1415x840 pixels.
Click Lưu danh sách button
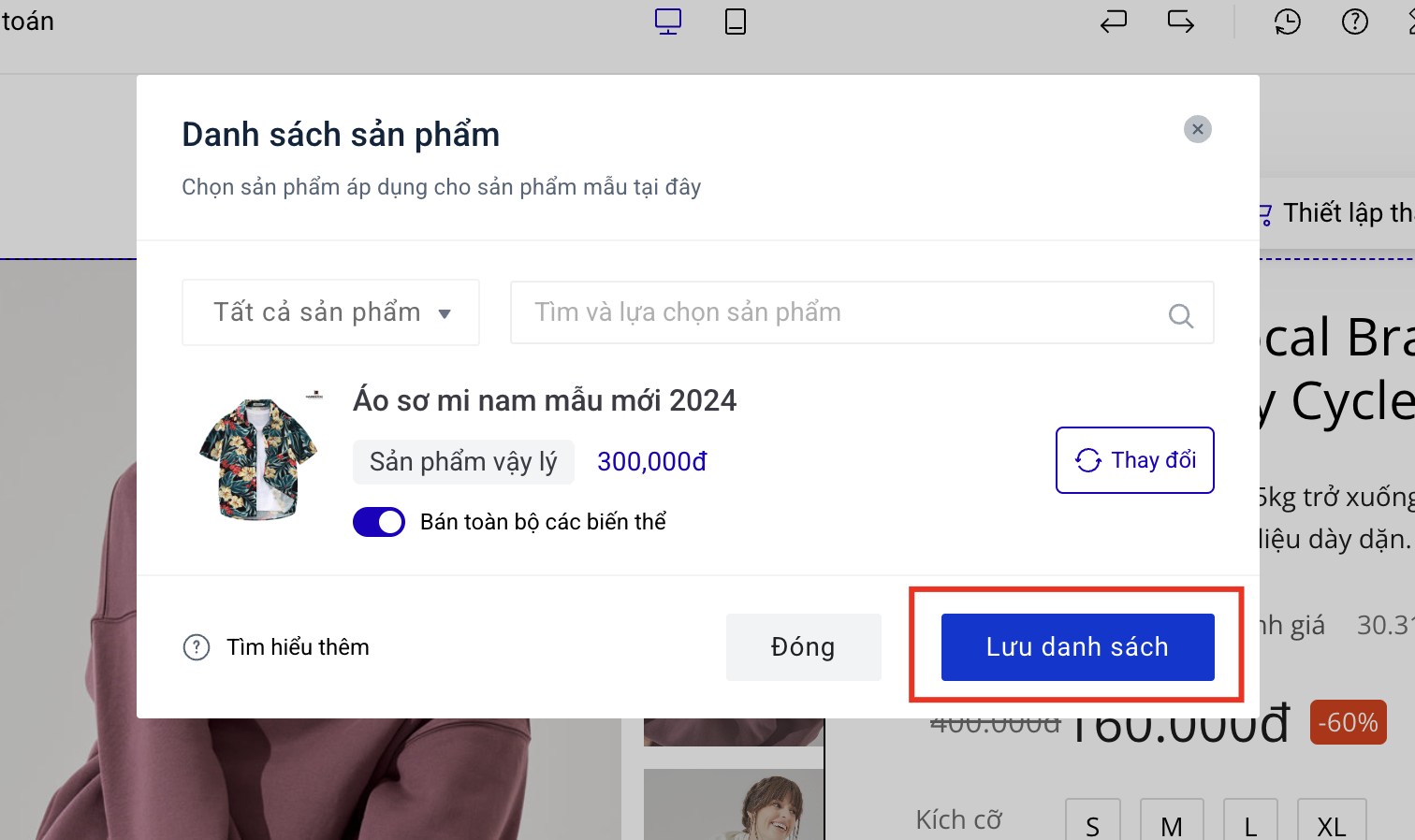pos(1077,647)
